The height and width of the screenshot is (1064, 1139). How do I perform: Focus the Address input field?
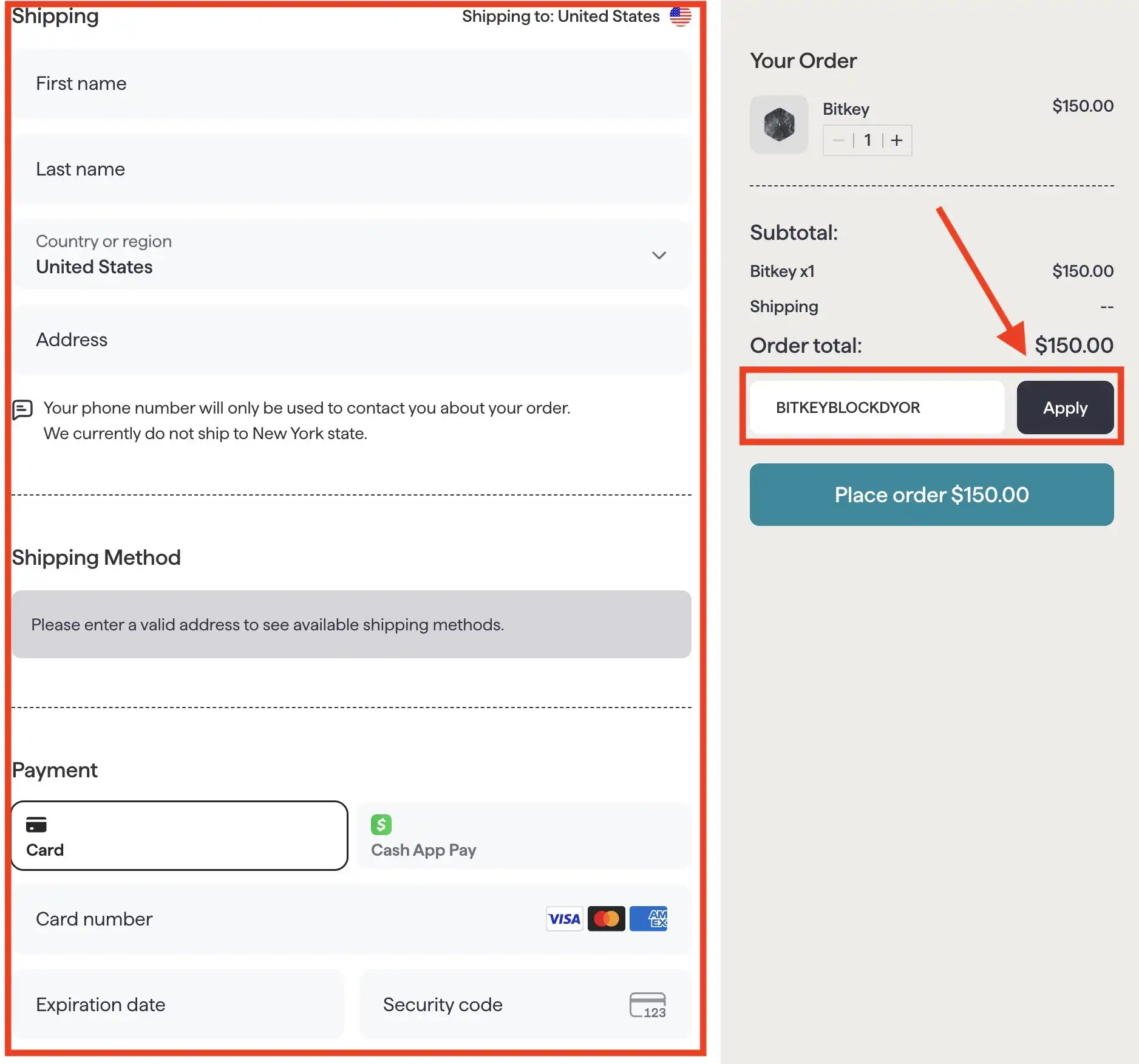click(x=352, y=340)
